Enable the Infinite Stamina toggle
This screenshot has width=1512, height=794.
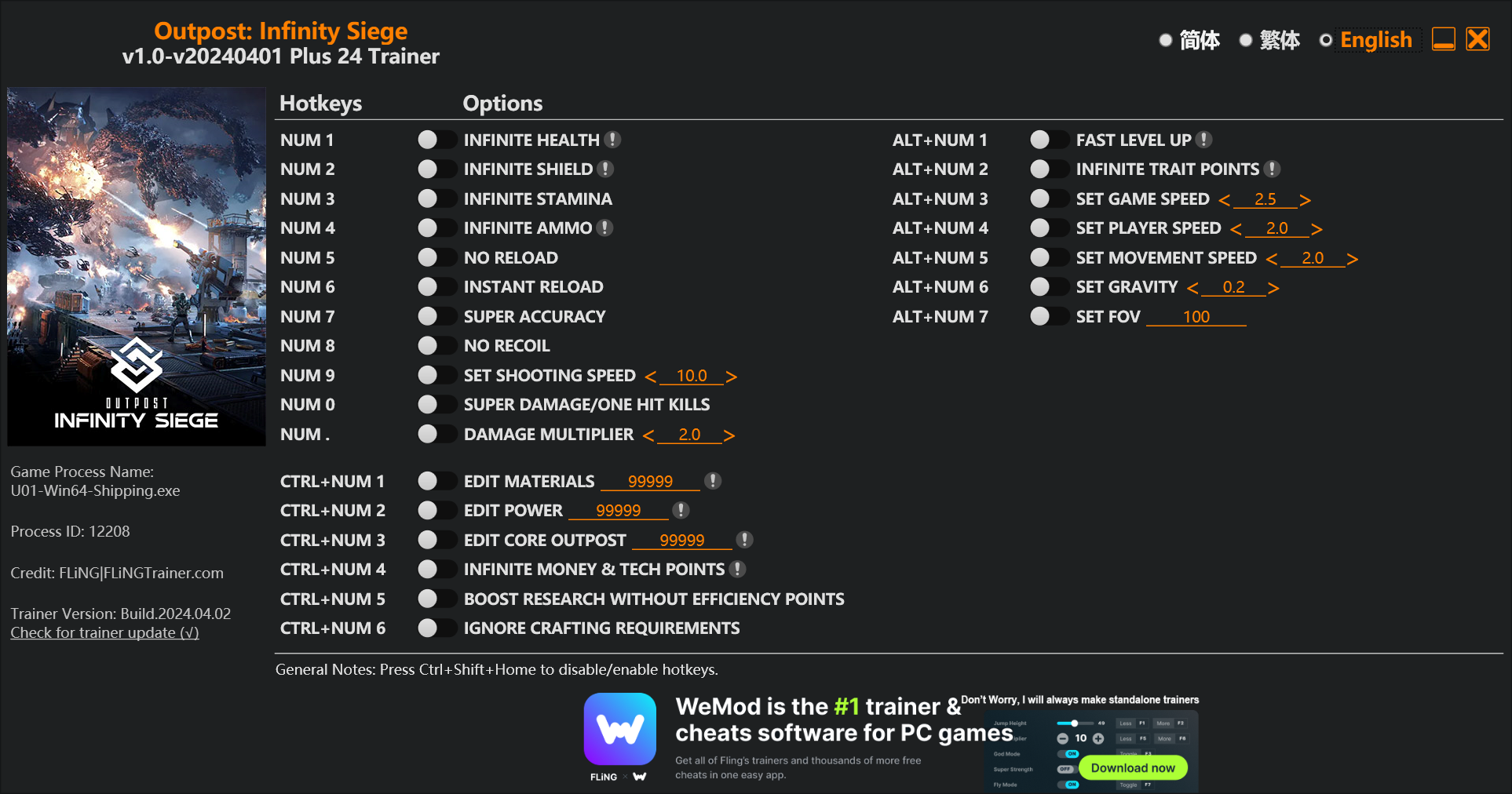[436, 198]
